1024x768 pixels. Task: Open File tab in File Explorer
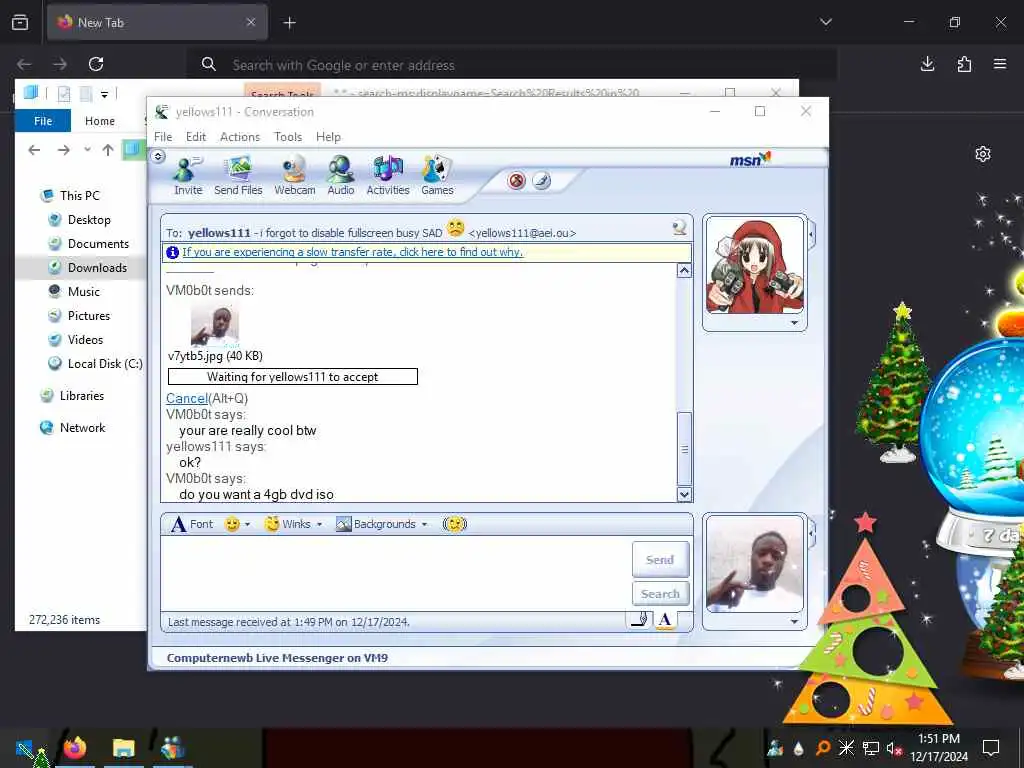pyautogui.click(x=43, y=121)
